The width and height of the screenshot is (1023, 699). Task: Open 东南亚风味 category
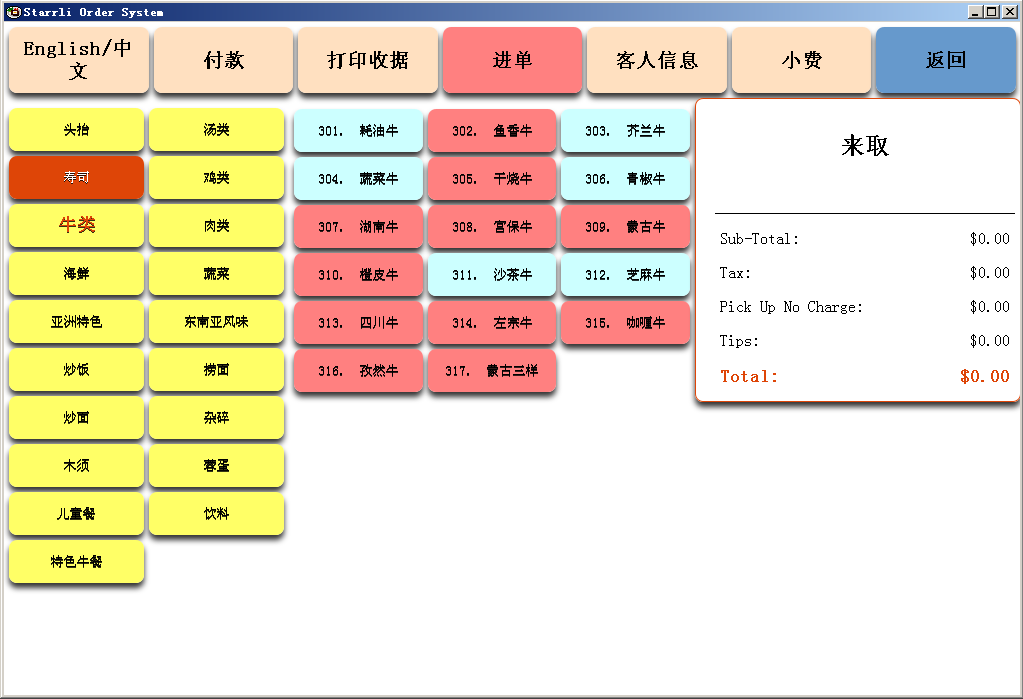(216, 322)
